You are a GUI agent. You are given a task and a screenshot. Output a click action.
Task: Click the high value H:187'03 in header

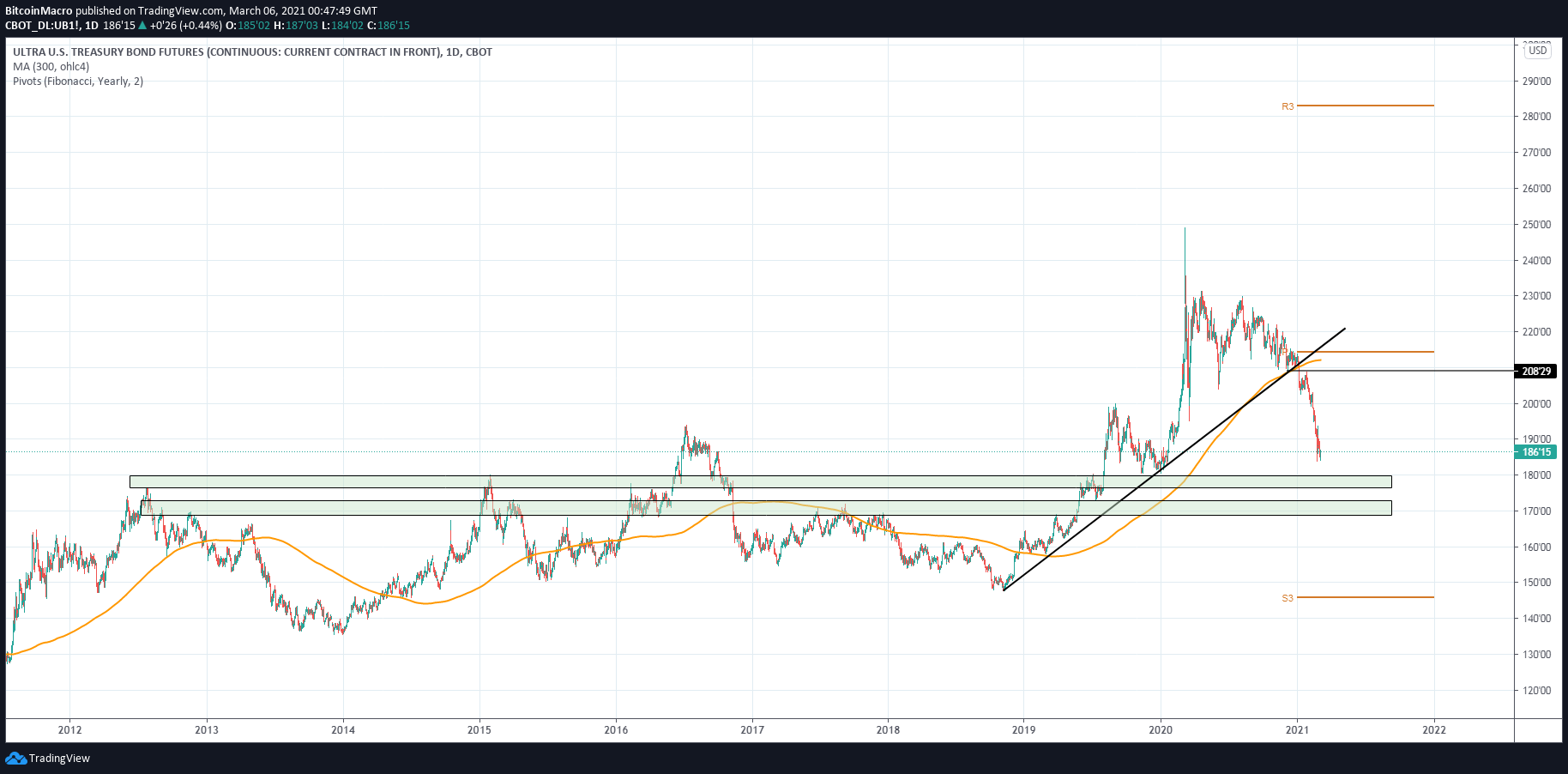(x=296, y=26)
